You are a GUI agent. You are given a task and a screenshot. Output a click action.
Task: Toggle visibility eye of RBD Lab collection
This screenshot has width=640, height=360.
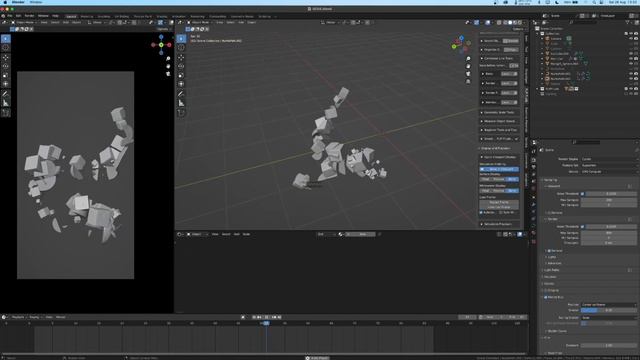[x=631, y=89]
